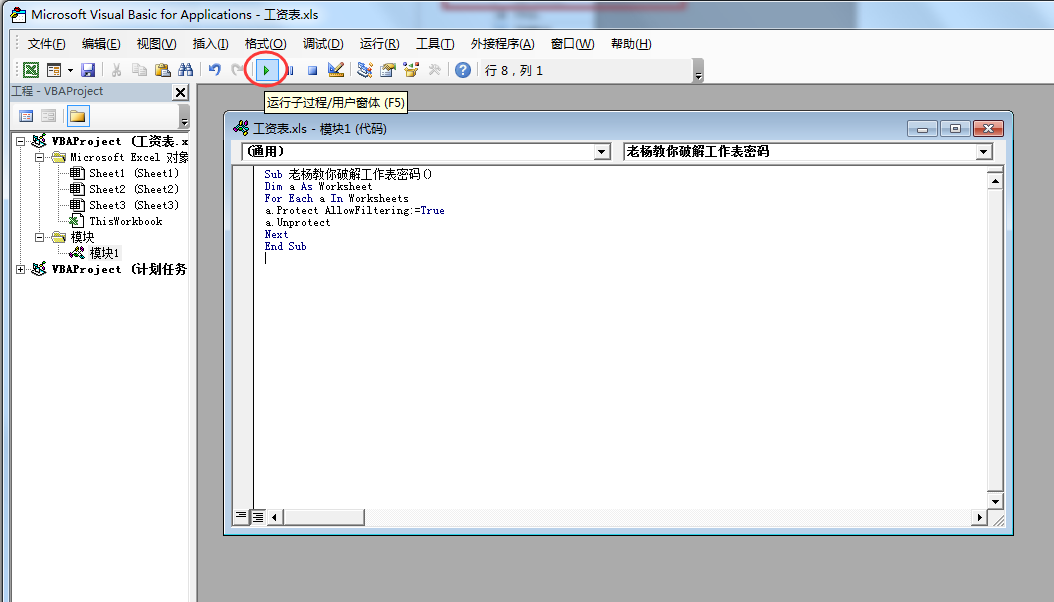Screen dimensions: 1054x602
Task: Click the Paste clipboard icon
Action: coord(162,70)
